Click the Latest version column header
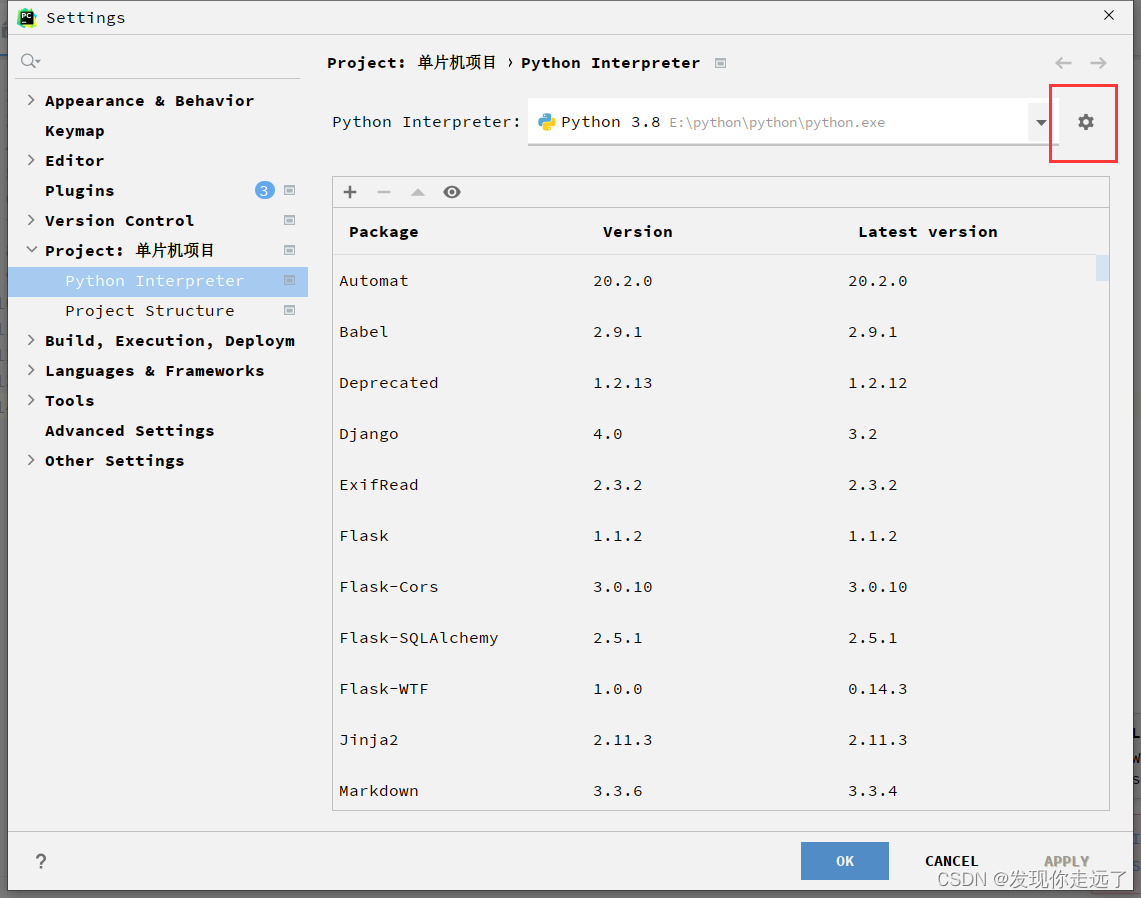Screen dimensions: 1141x898 click(x=928, y=232)
